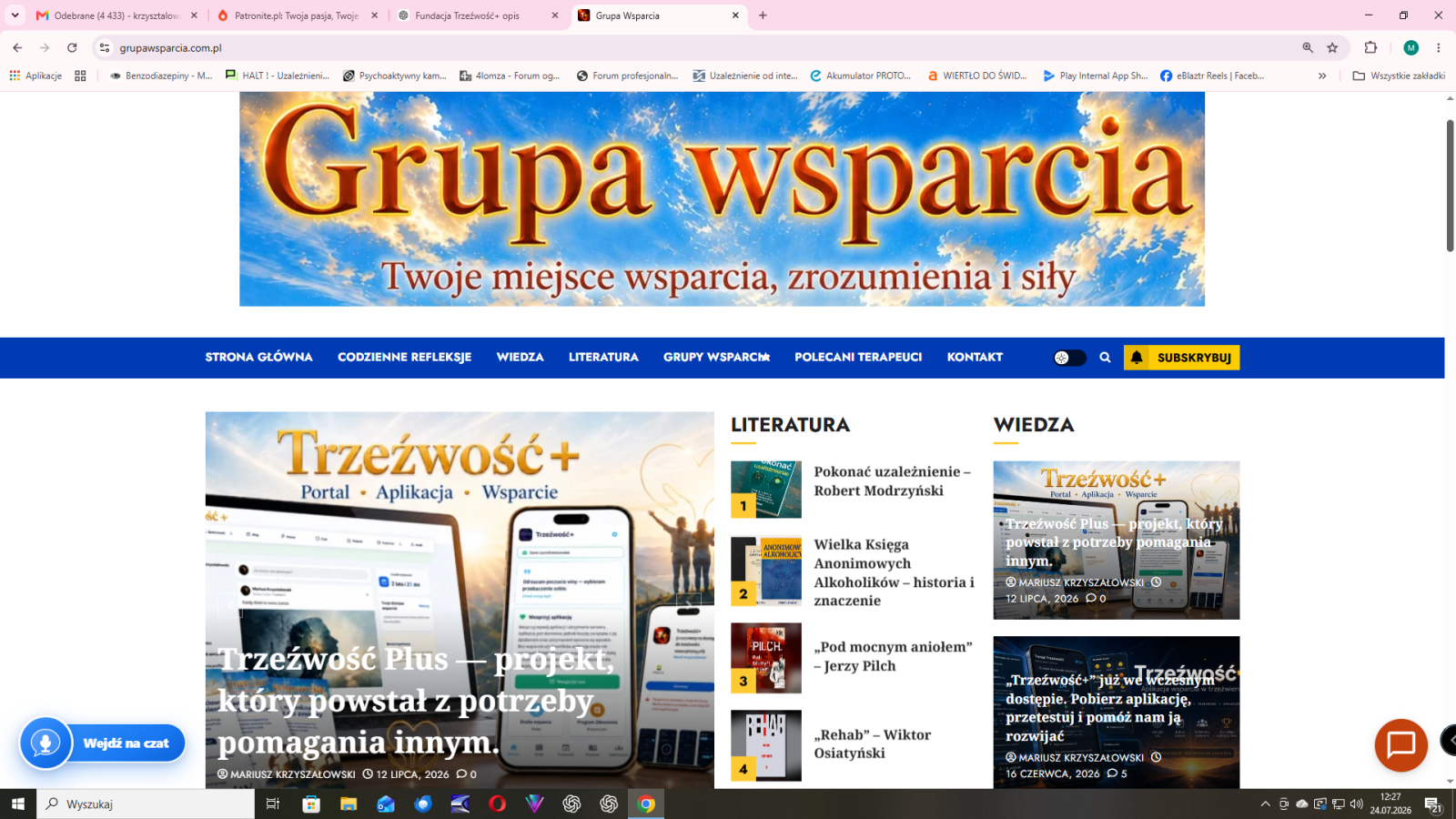Open the „Trzeźwość+” już we wczesnym dostępie card
This screenshot has width=1456, height=819.
(1116, 713)
